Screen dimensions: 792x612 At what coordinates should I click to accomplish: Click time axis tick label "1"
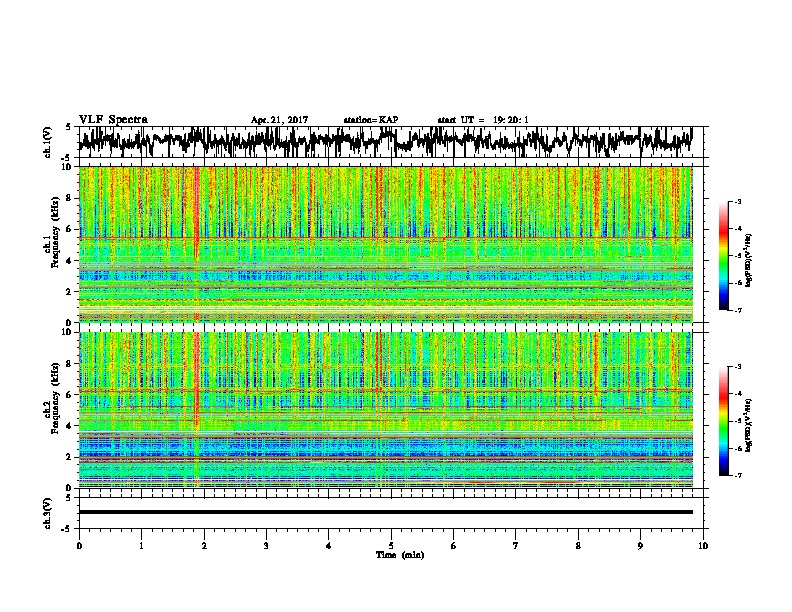[141, 545]
